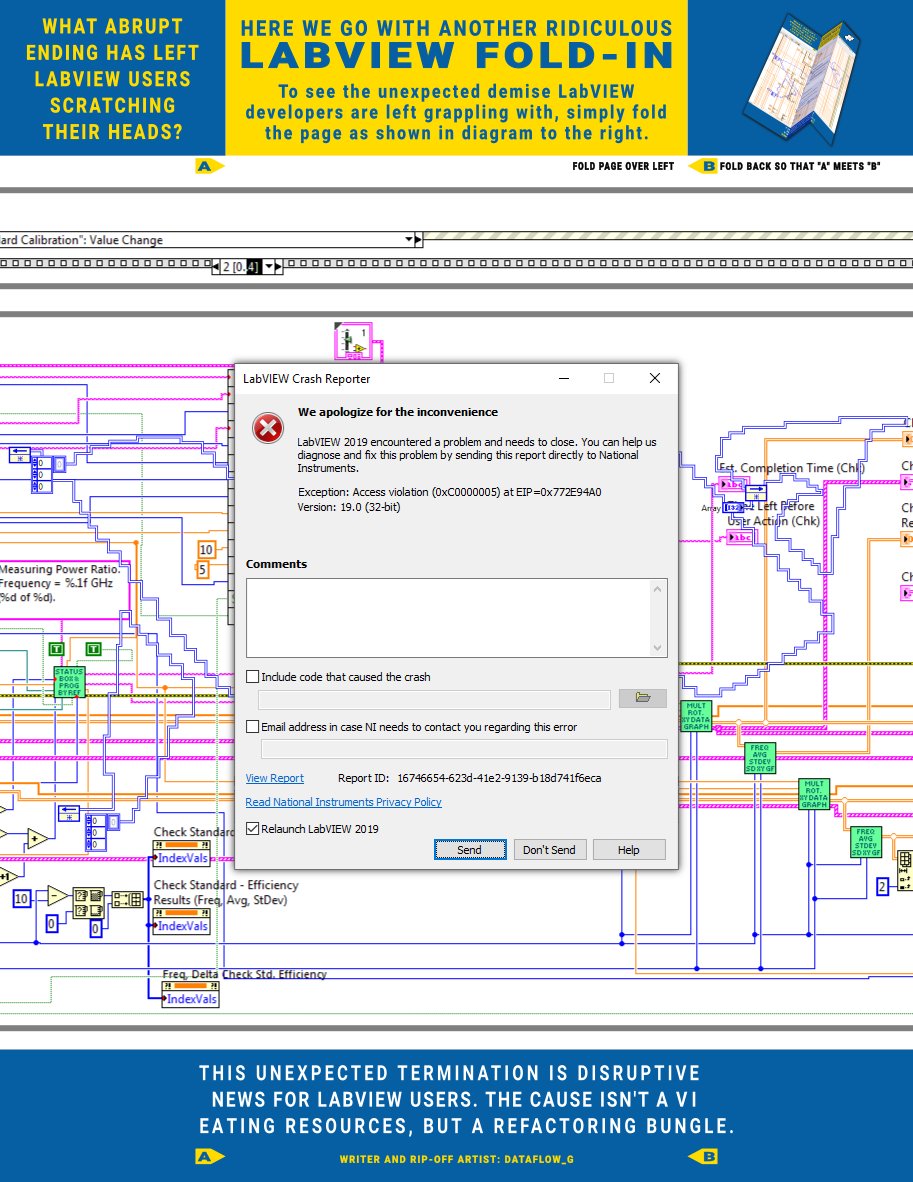Image resolution: width=913 pixels, height=1182 pixels.
Task: Select the STATUS BOX & PROG BY REF subVI
Action: pyautogui.click(x=69, y=681)
